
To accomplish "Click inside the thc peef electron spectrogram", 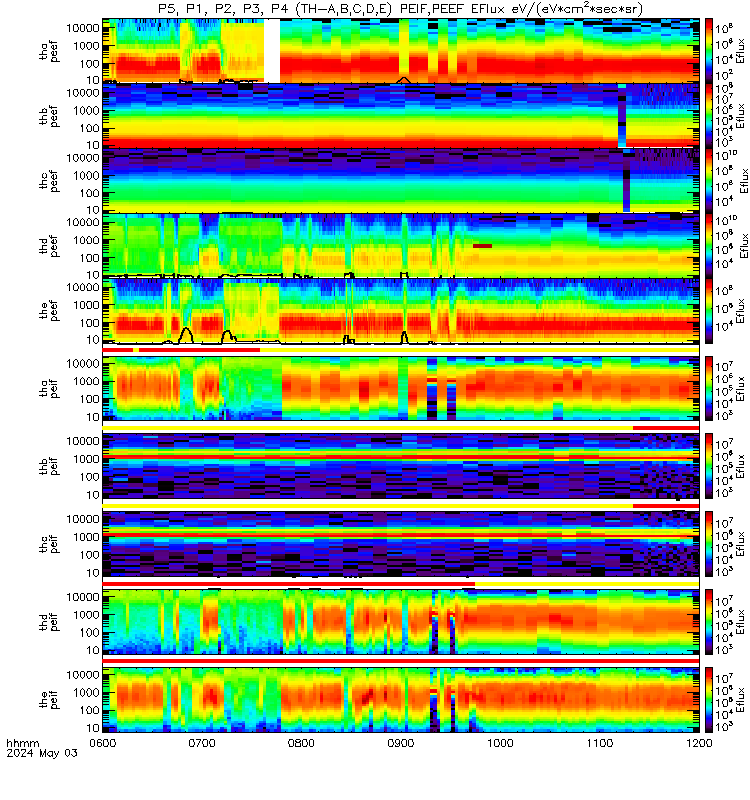I will [x=401, y=181].
